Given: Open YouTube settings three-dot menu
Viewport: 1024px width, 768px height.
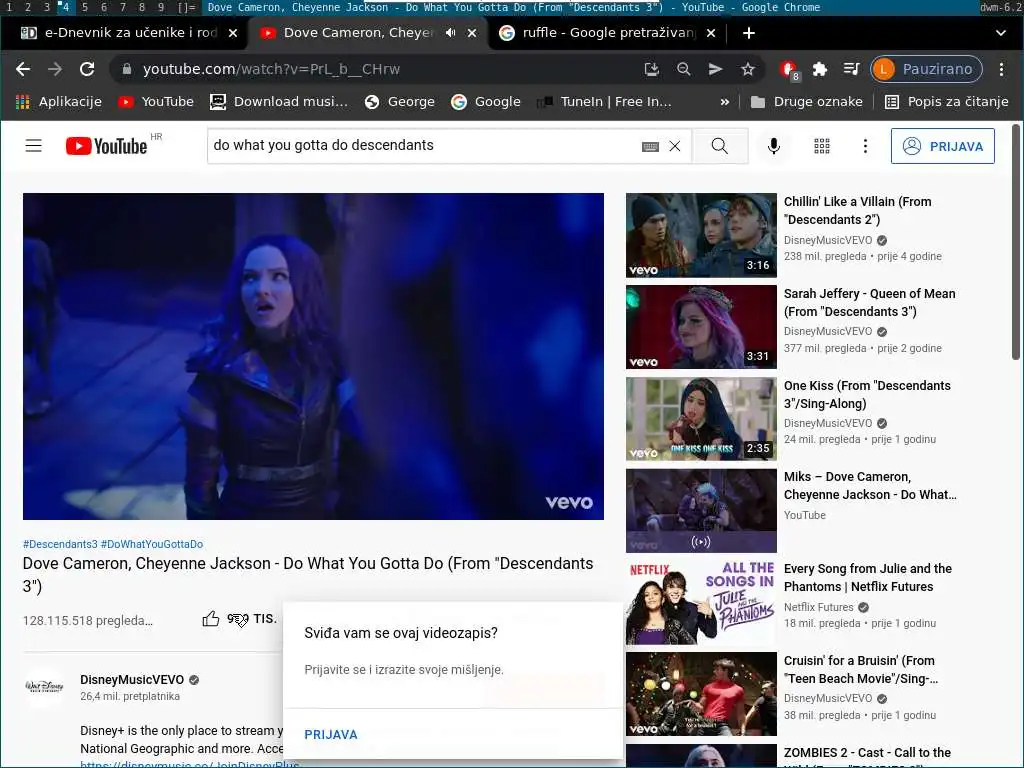Looking at the screenshot, I should pos(865,146).
